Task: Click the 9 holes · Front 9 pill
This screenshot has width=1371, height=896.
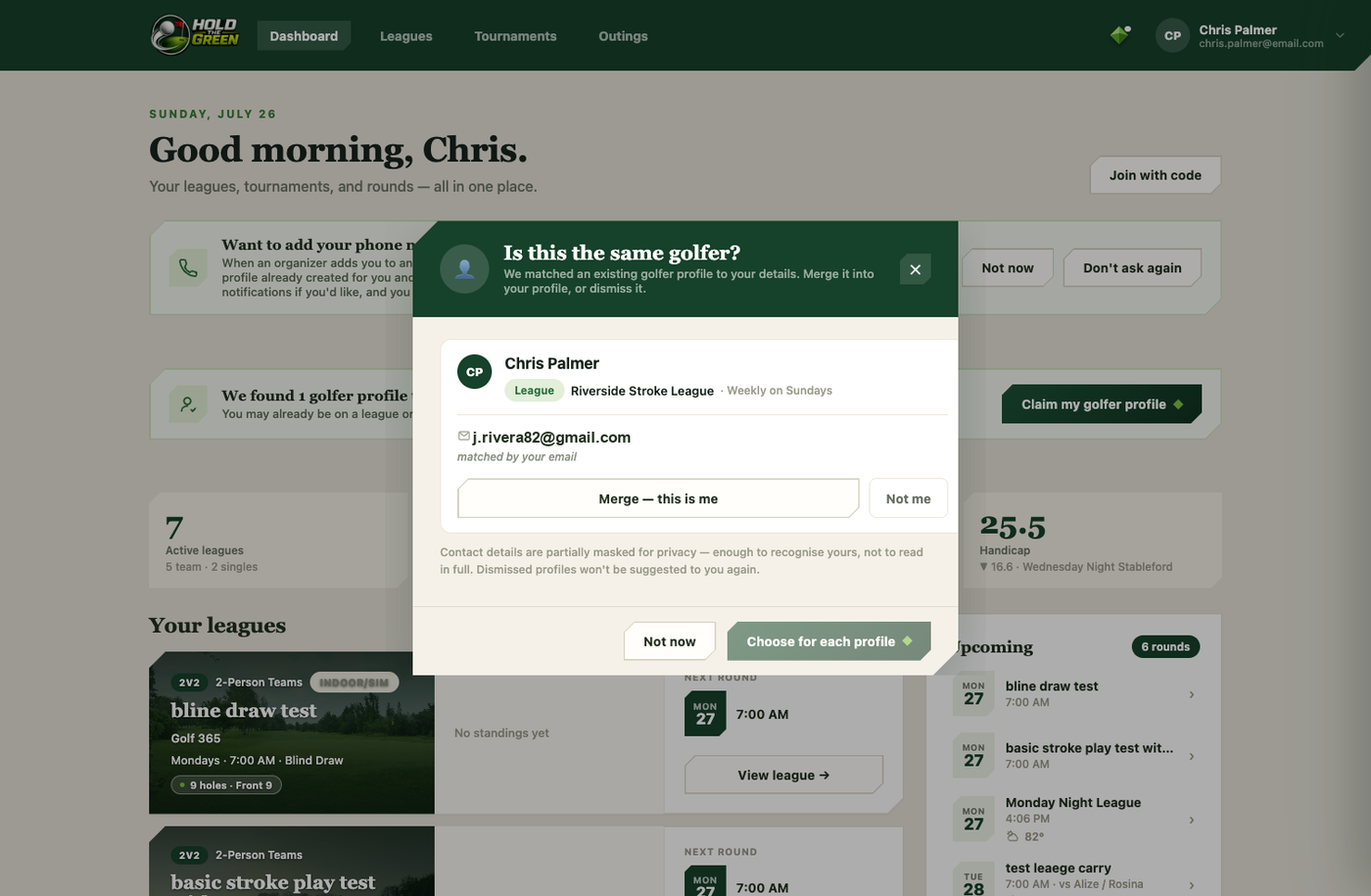Action: point(226,785)
